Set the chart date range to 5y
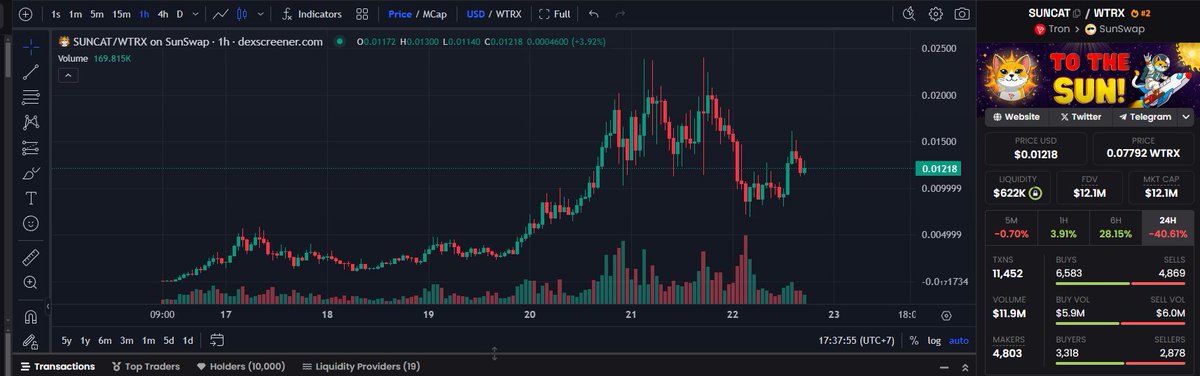 coord(66,341)
